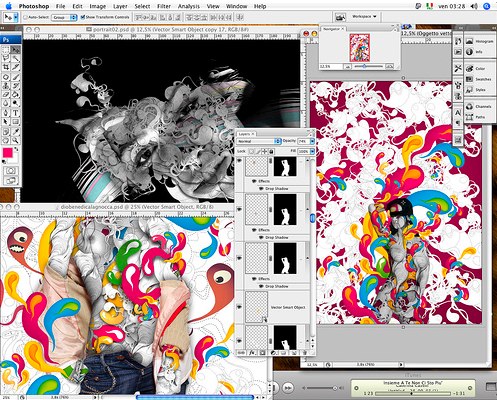Viewport: 497px width, 400px height.
Task: Add layer mask in Layers panel
Action: click(x=262, y=352)
